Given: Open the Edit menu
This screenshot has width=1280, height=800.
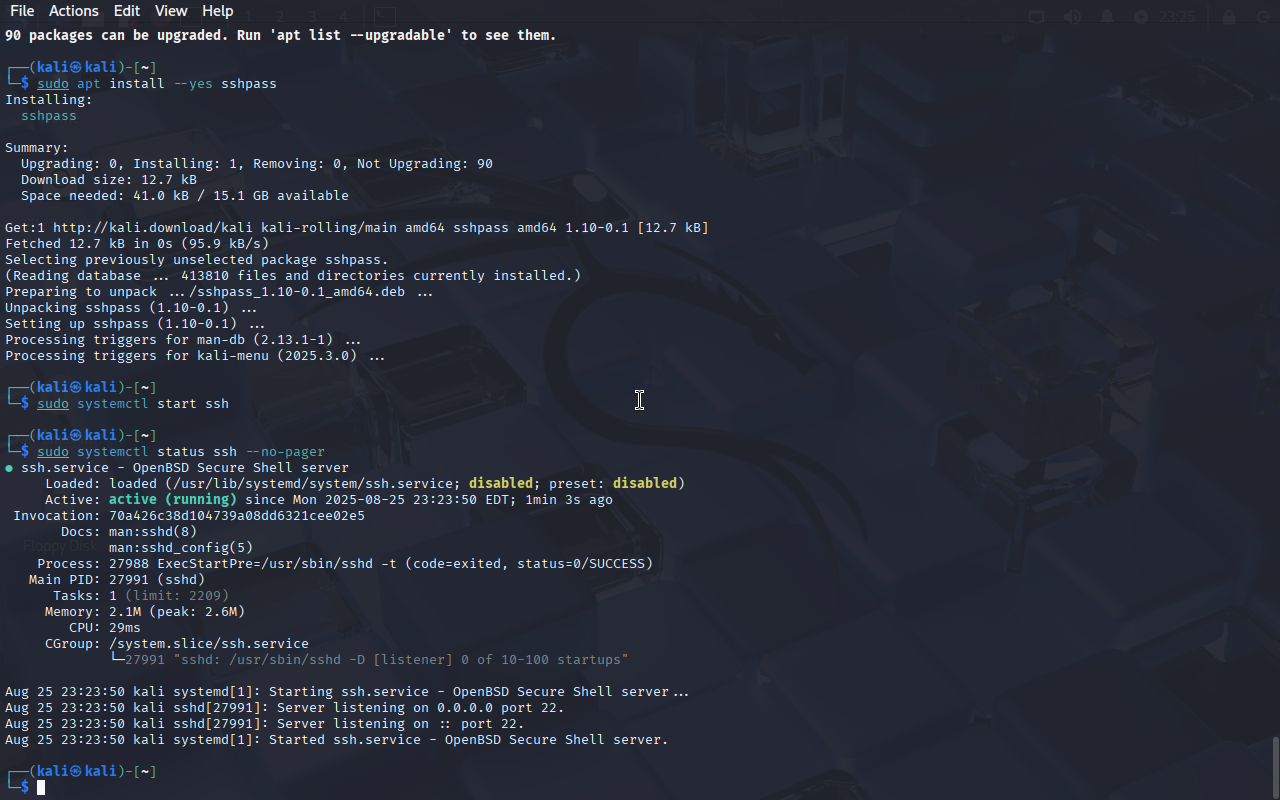Looking at the screenshot, I should (x=127, y=11).
